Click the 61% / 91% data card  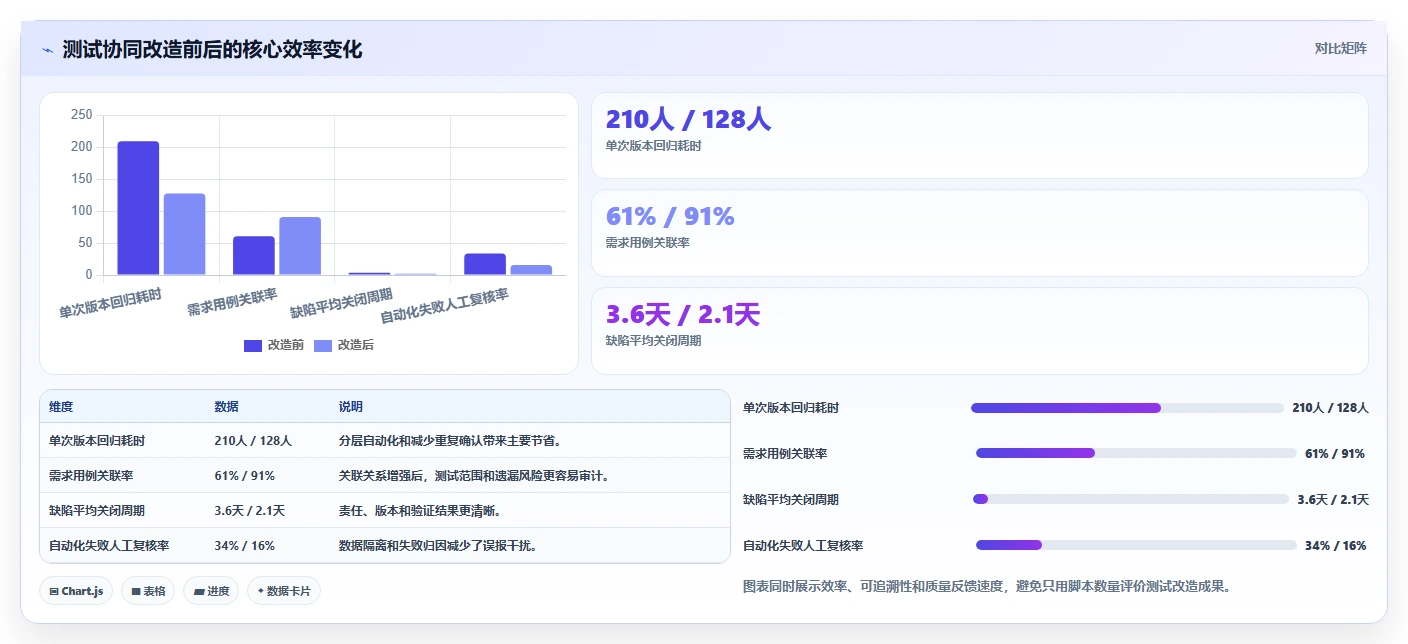pyautogui.click(x=980, y=233)
